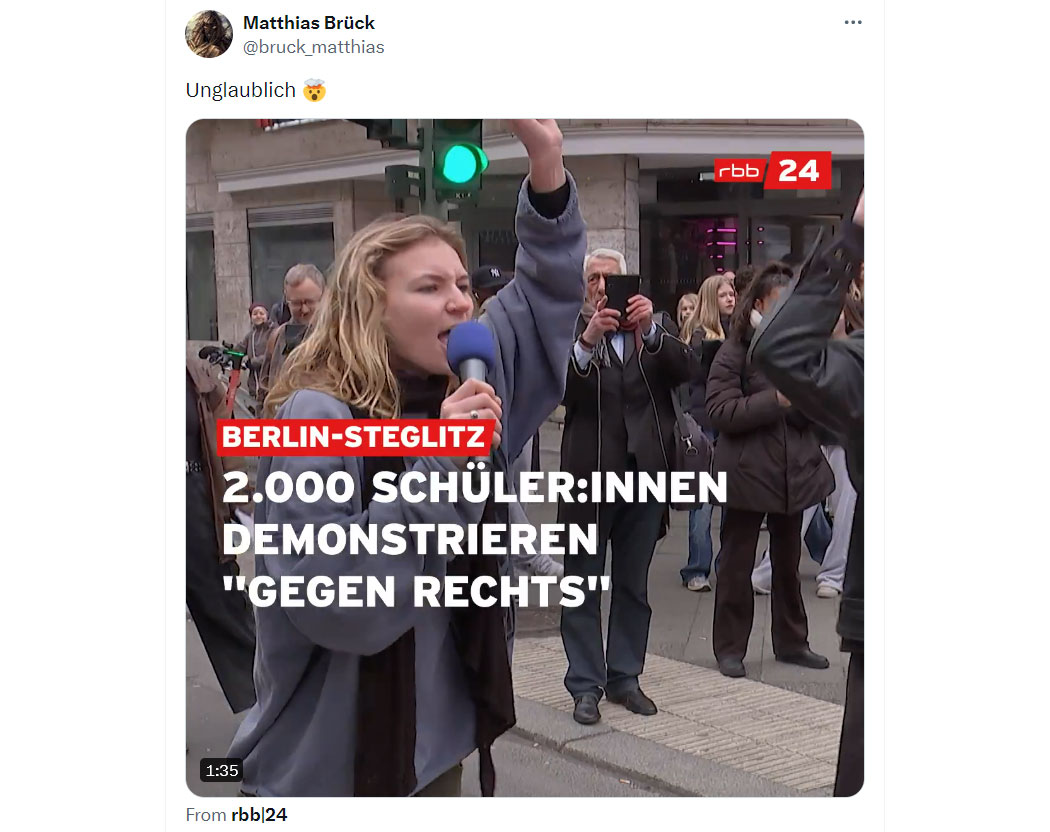Open the three-dot more options menu

[852, 23]
